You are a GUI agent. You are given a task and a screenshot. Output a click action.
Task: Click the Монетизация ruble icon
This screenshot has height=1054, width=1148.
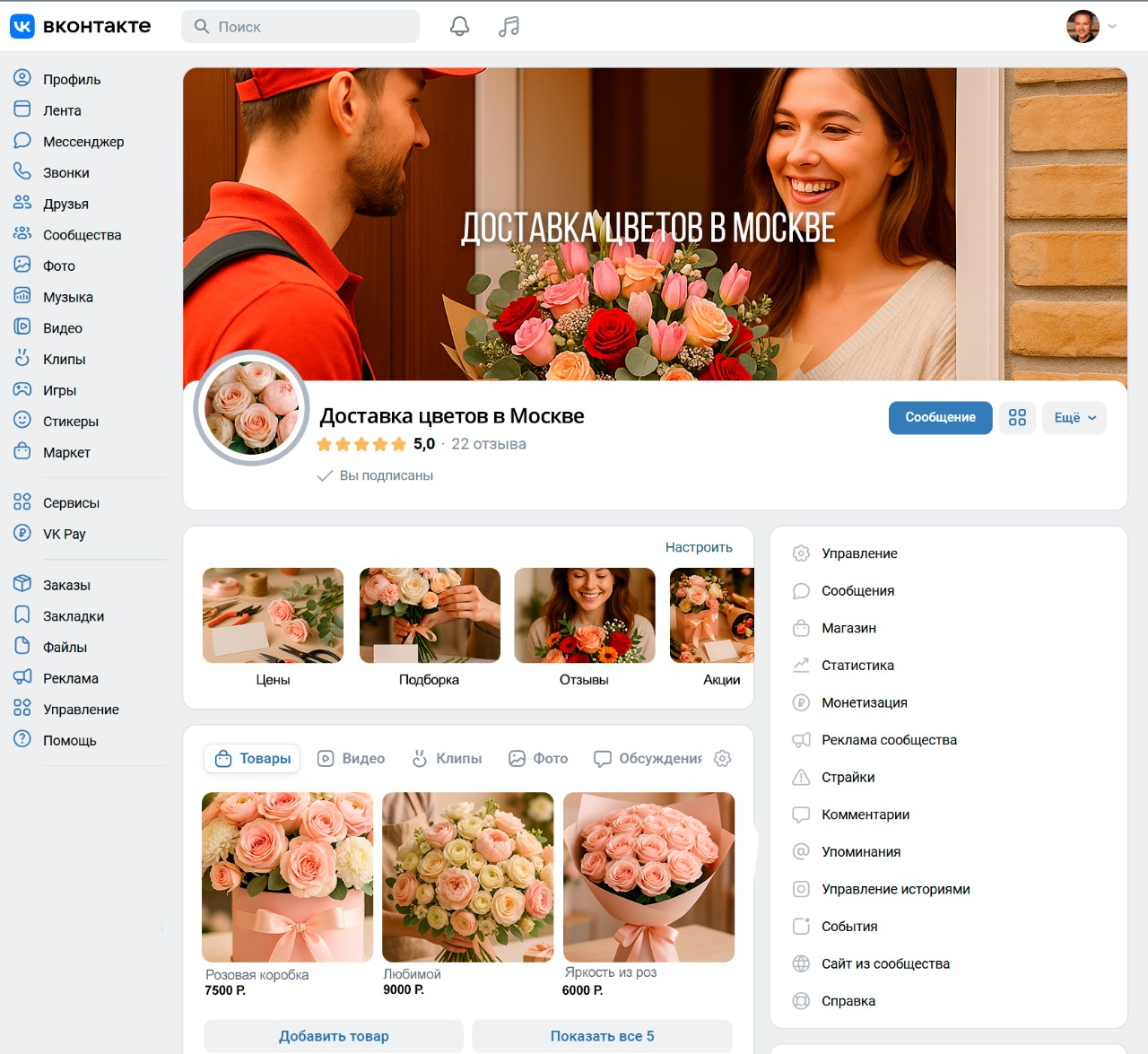(x=801, y=702)
